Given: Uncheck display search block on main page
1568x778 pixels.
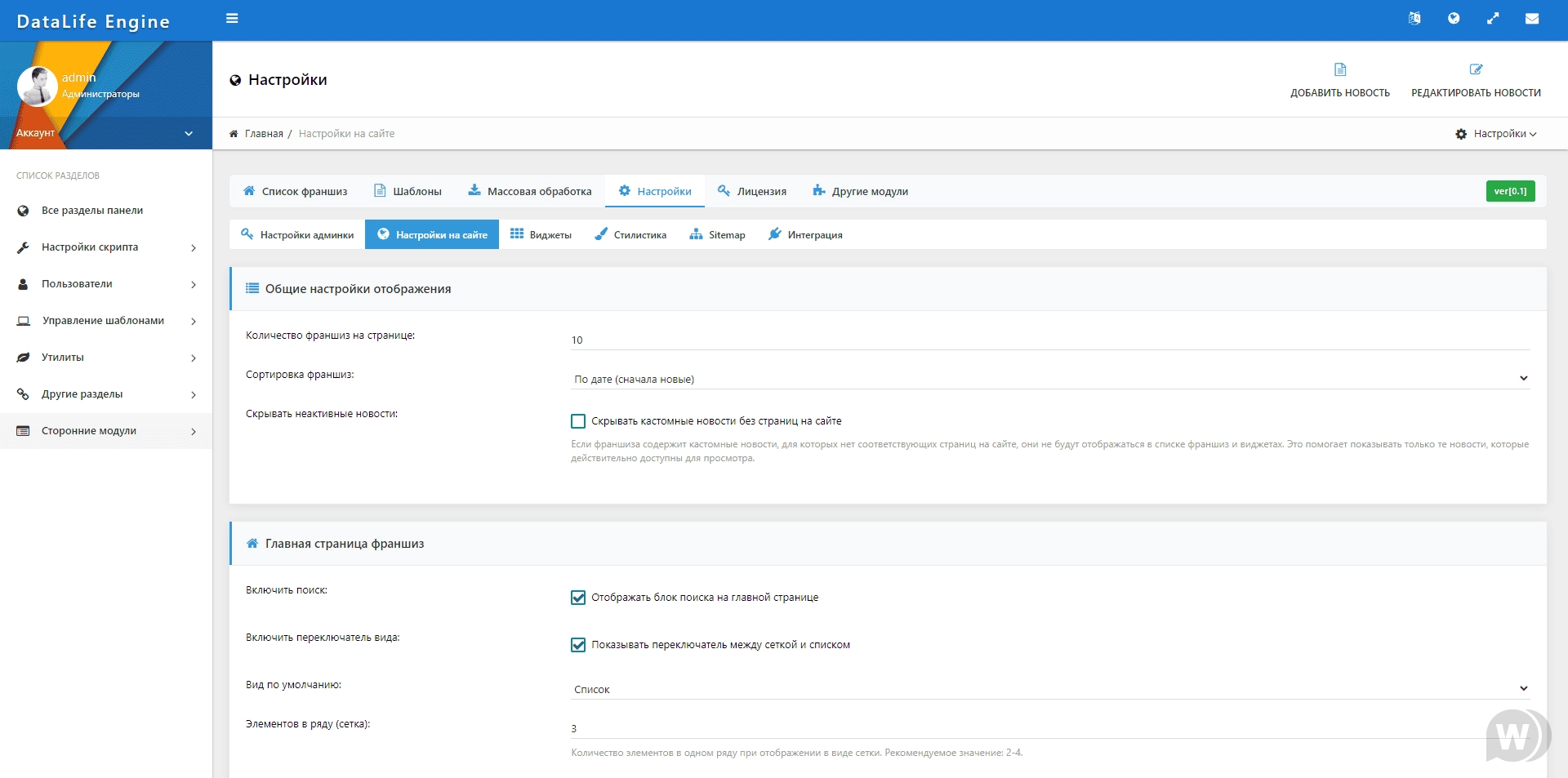Looking at the screenshot, I should click(x=578, y=598).
